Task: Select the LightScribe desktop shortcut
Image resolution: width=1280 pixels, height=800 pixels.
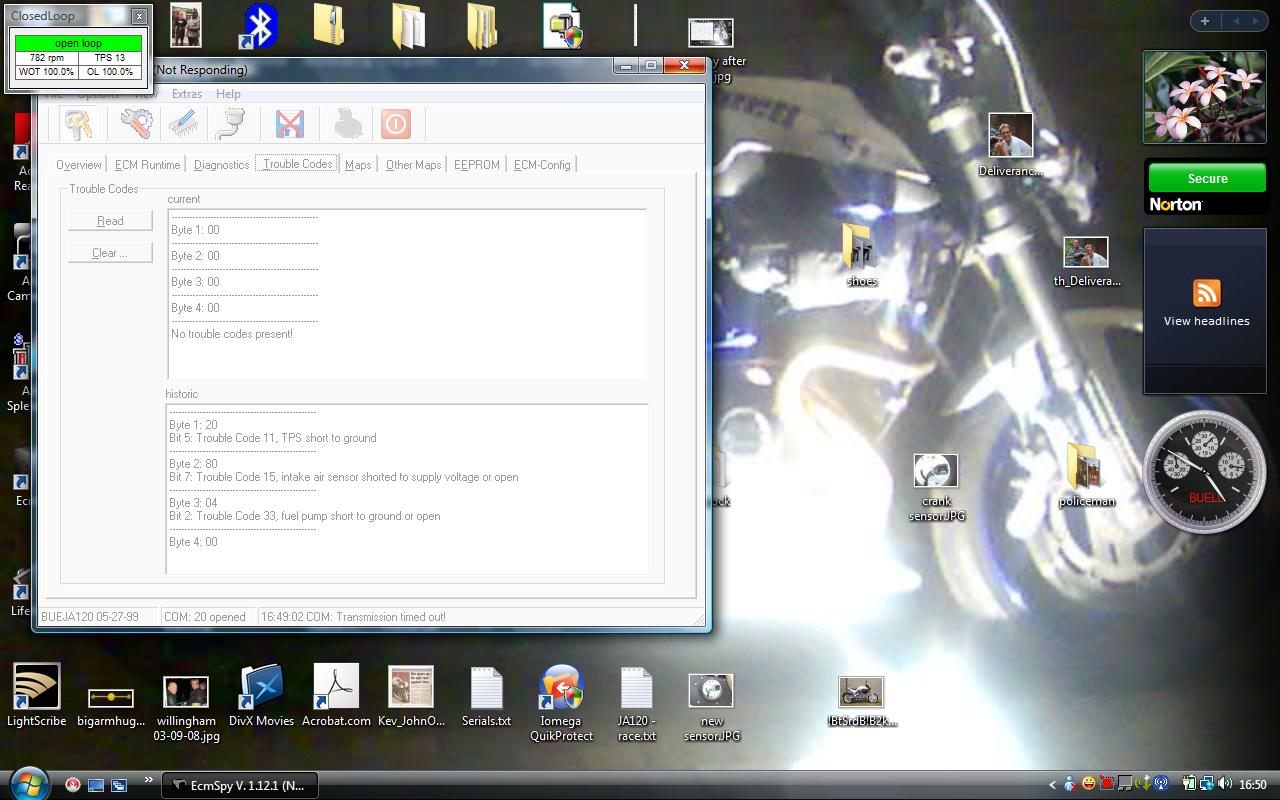Action: 37,696
